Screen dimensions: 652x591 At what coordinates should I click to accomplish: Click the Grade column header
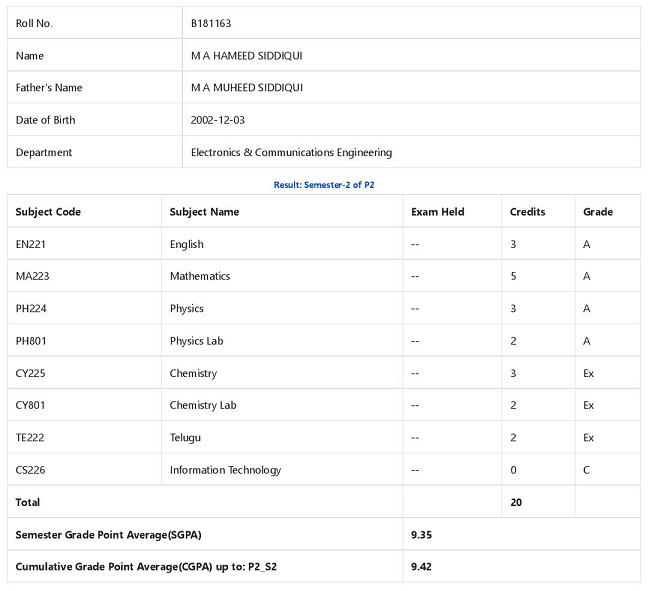coord(597,212)
